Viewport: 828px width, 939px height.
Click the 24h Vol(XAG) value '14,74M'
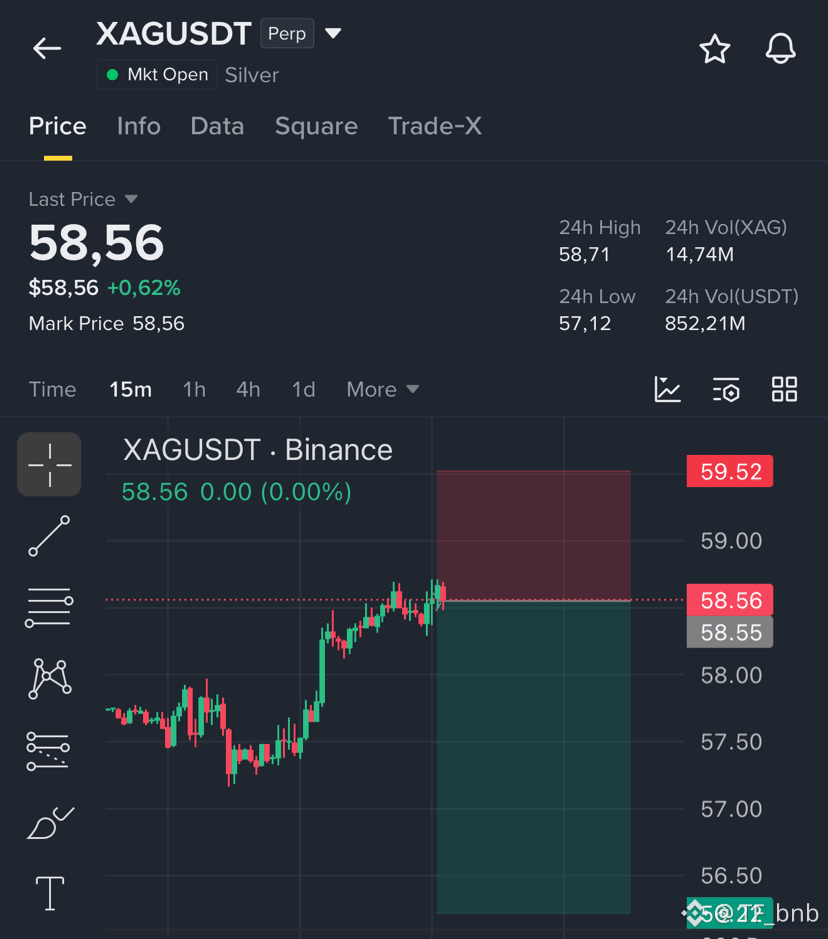[x=700, y=255]
